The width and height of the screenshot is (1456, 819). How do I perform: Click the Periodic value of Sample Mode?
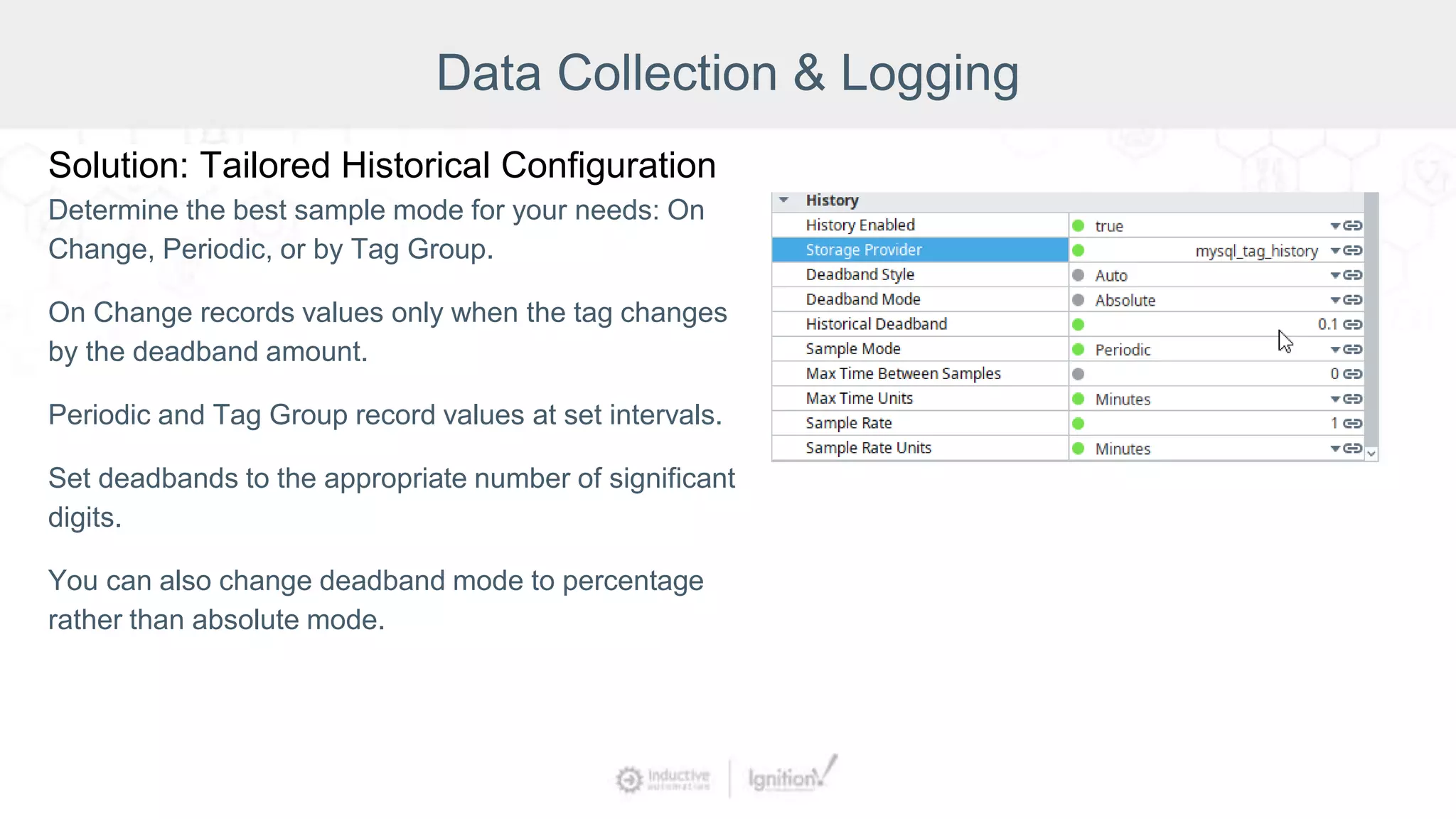pyautogui.click(x=1123, y=350)
